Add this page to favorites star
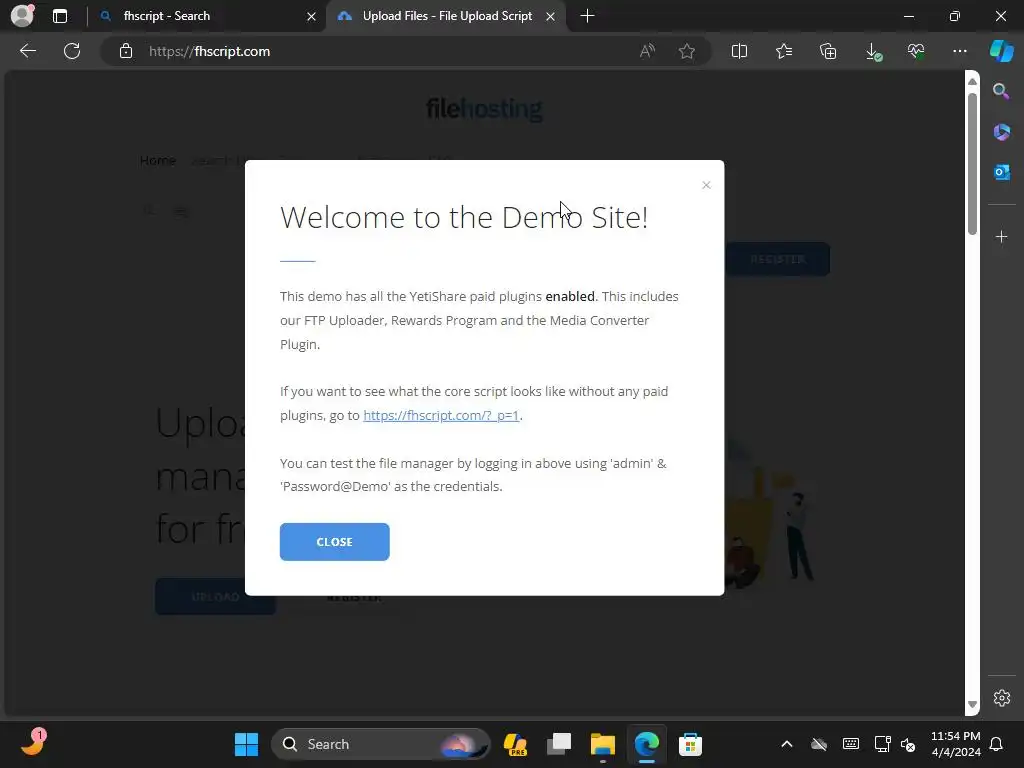 tap(686, 51)
